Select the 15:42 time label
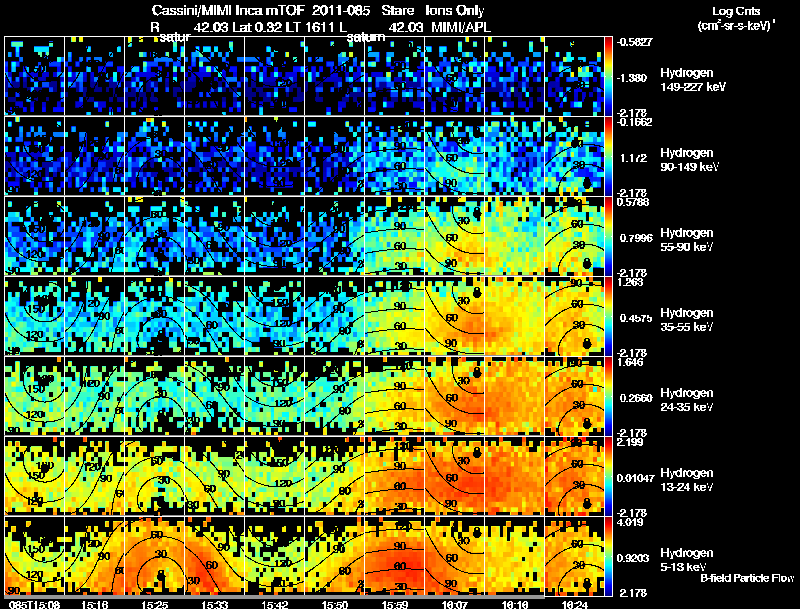Viewport: 800px width, 609px height. click(274, 604)
